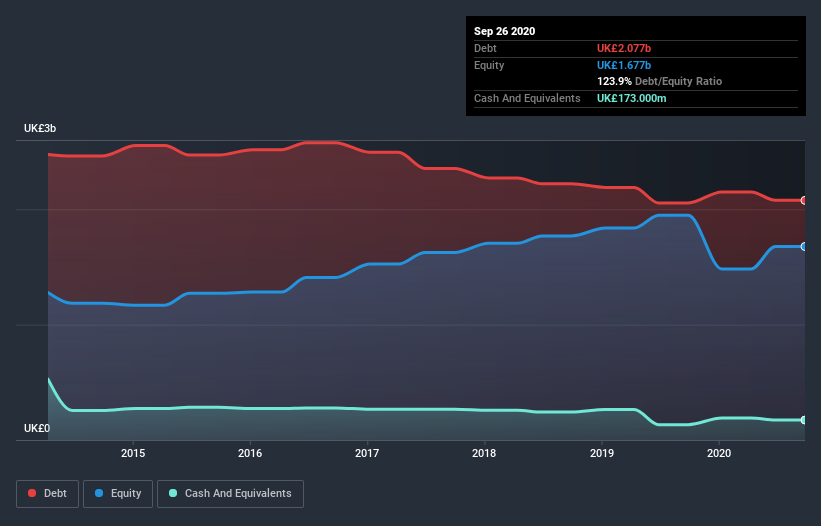
Task: Select the 2018 x-axis label
Action: tap(484, 453)
